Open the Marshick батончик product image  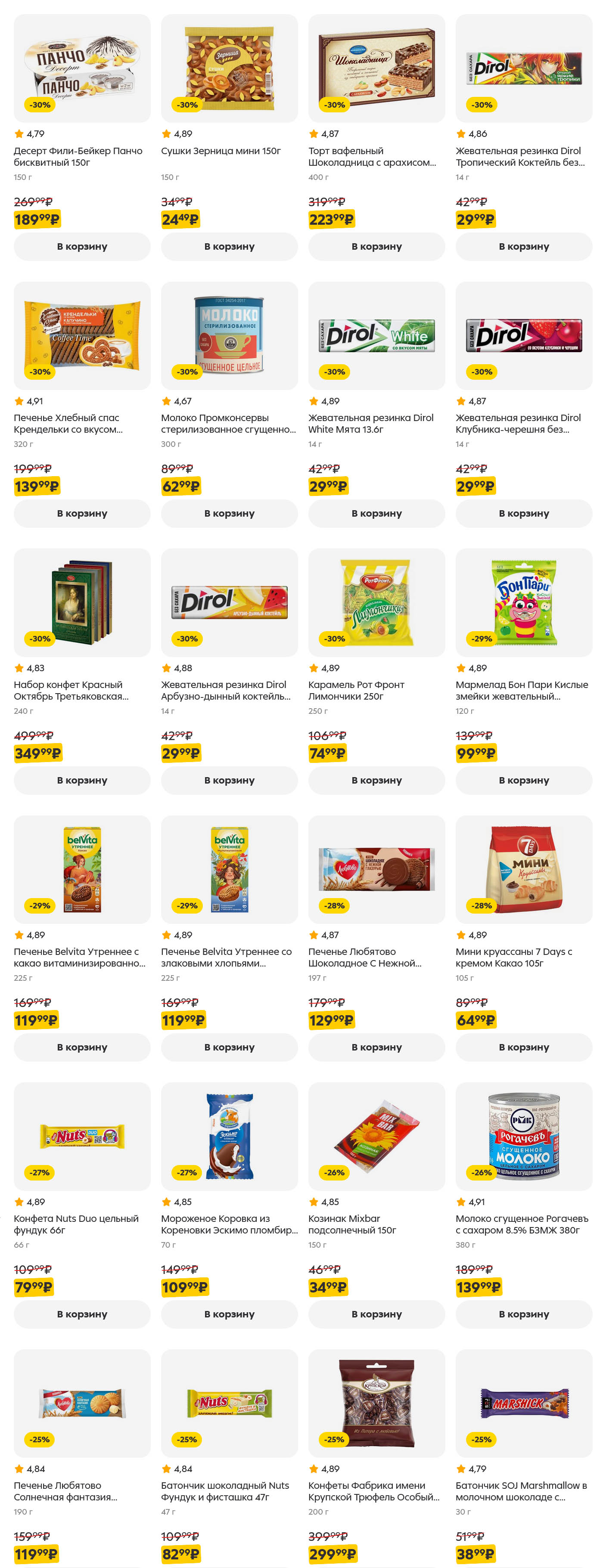523,1402
